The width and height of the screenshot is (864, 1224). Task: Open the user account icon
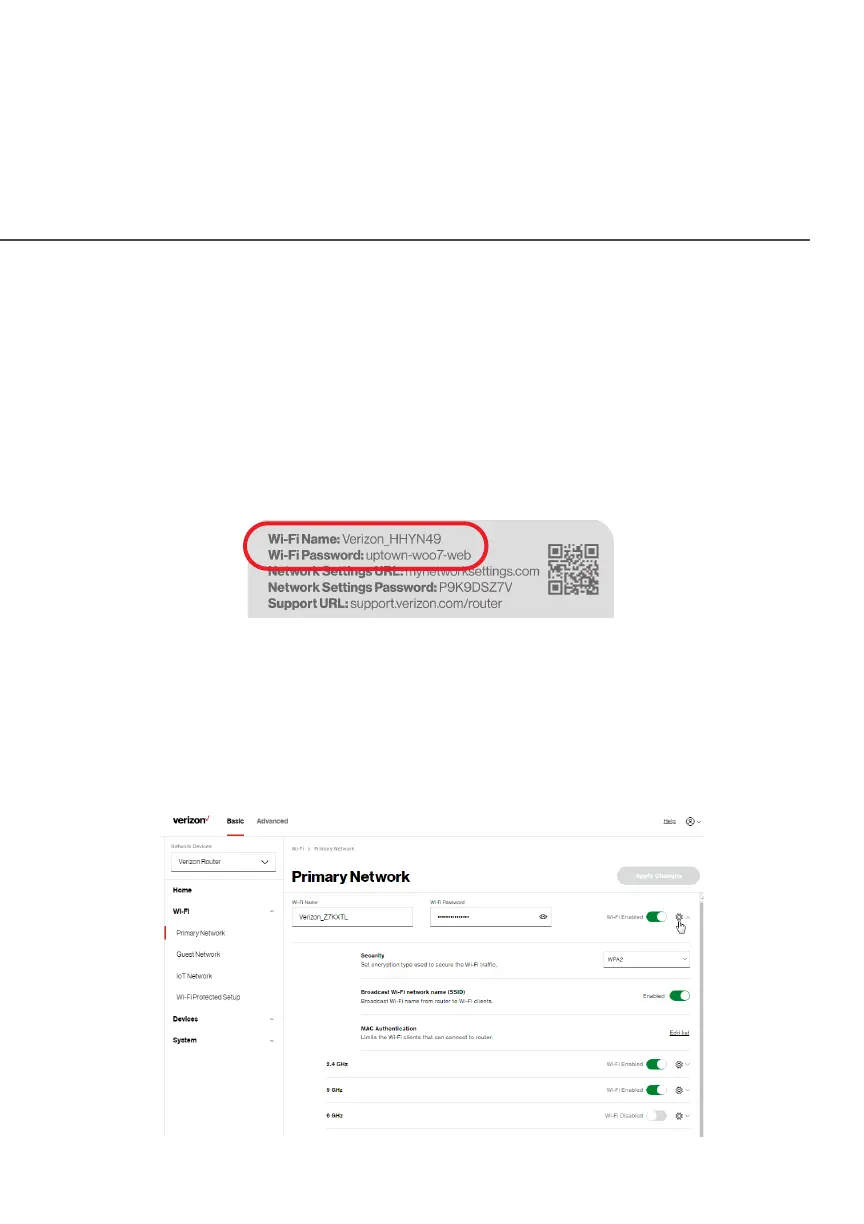point(690,821)
